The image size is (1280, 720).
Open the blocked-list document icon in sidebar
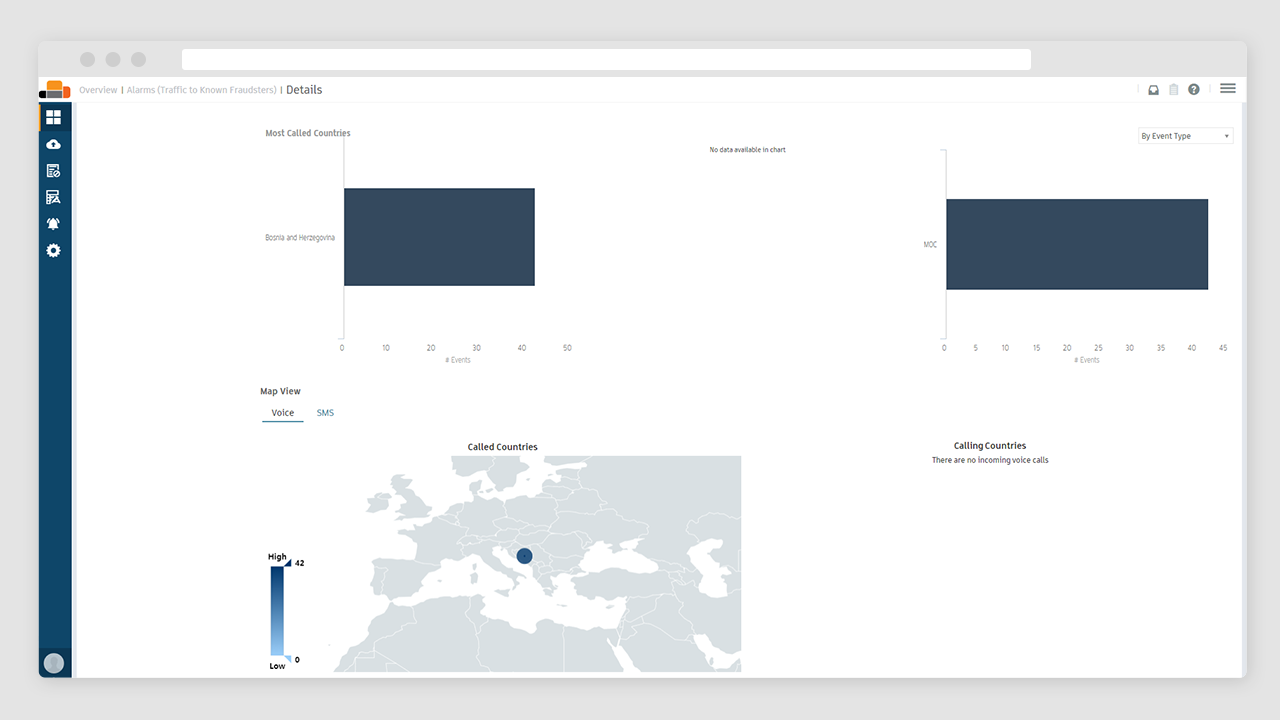pos(54,171)
